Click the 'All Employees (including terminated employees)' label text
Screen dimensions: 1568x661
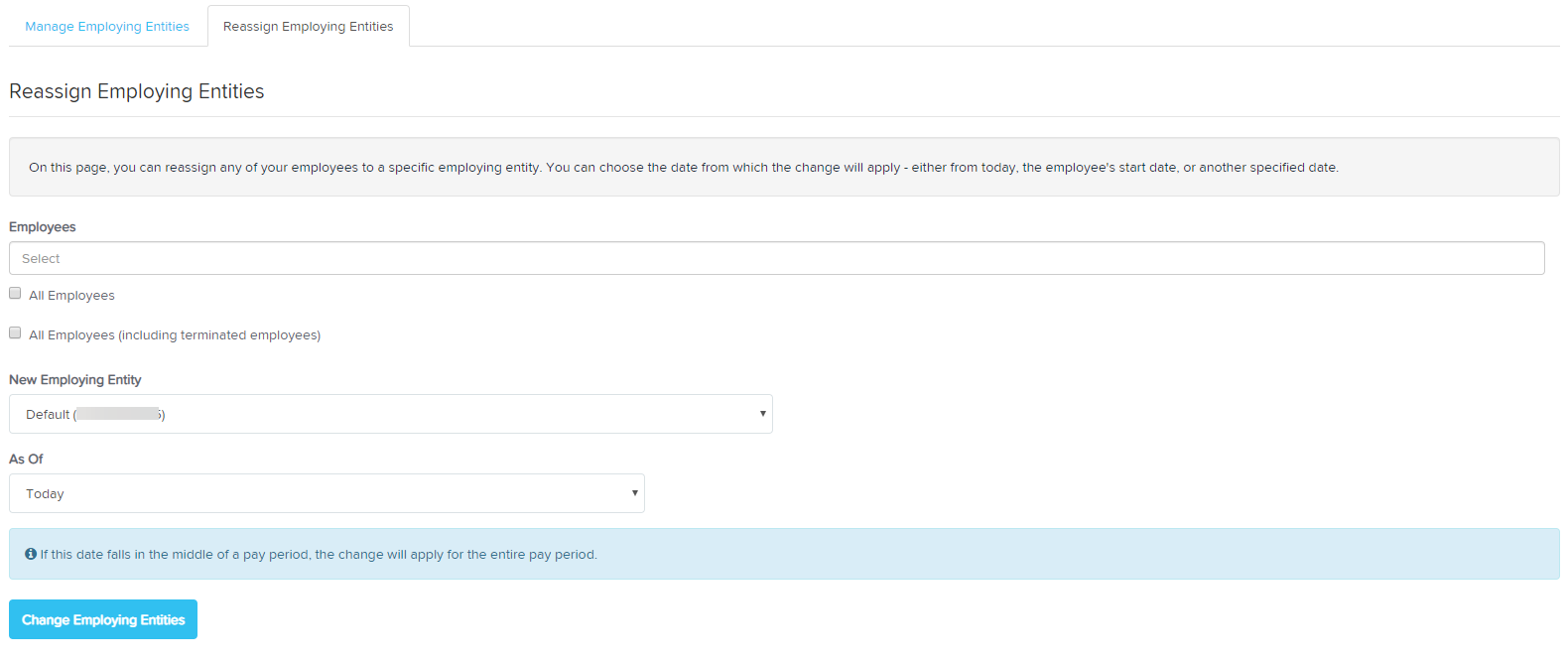click(x=175, y=335)
